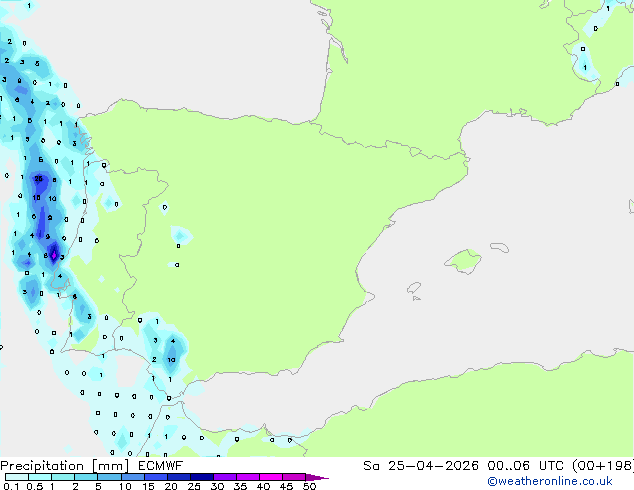Viewport: 634px width, 490px height.
Task: Click the Menorca island outline
Action: point(500,247)
